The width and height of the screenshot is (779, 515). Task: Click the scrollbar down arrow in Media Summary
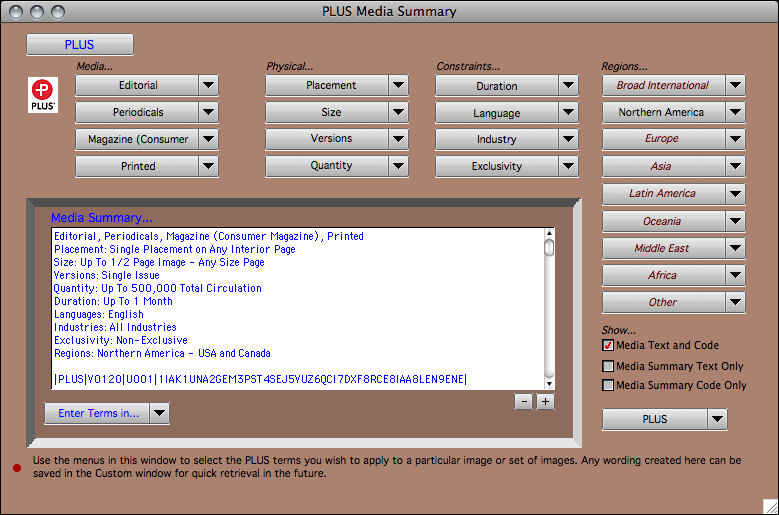click(549, 381)
